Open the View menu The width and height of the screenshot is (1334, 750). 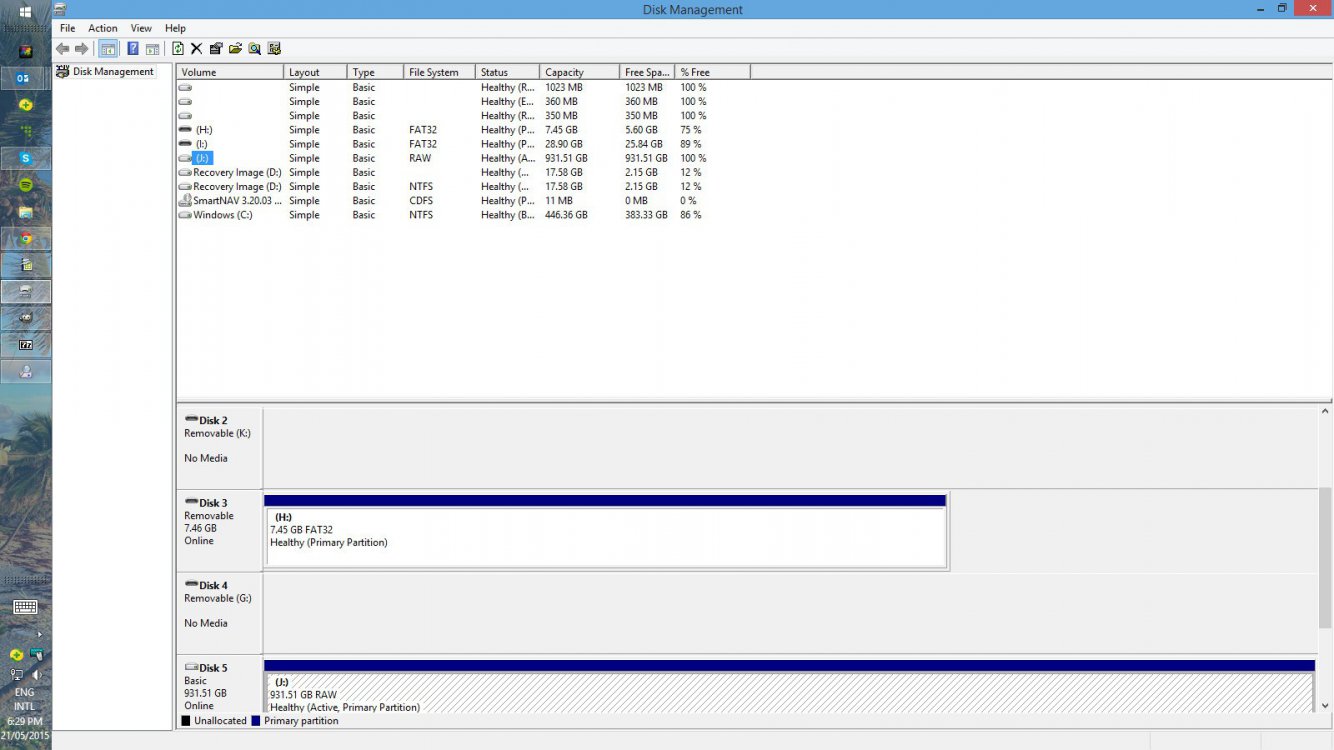141,28
